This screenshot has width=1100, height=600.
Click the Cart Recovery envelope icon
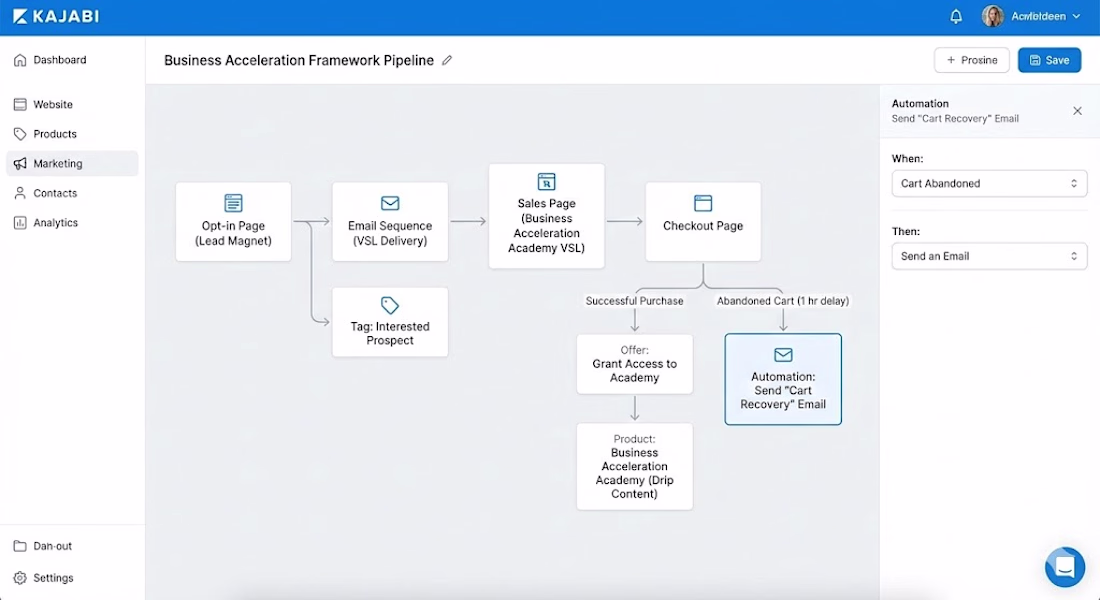[x=783, y=354]
